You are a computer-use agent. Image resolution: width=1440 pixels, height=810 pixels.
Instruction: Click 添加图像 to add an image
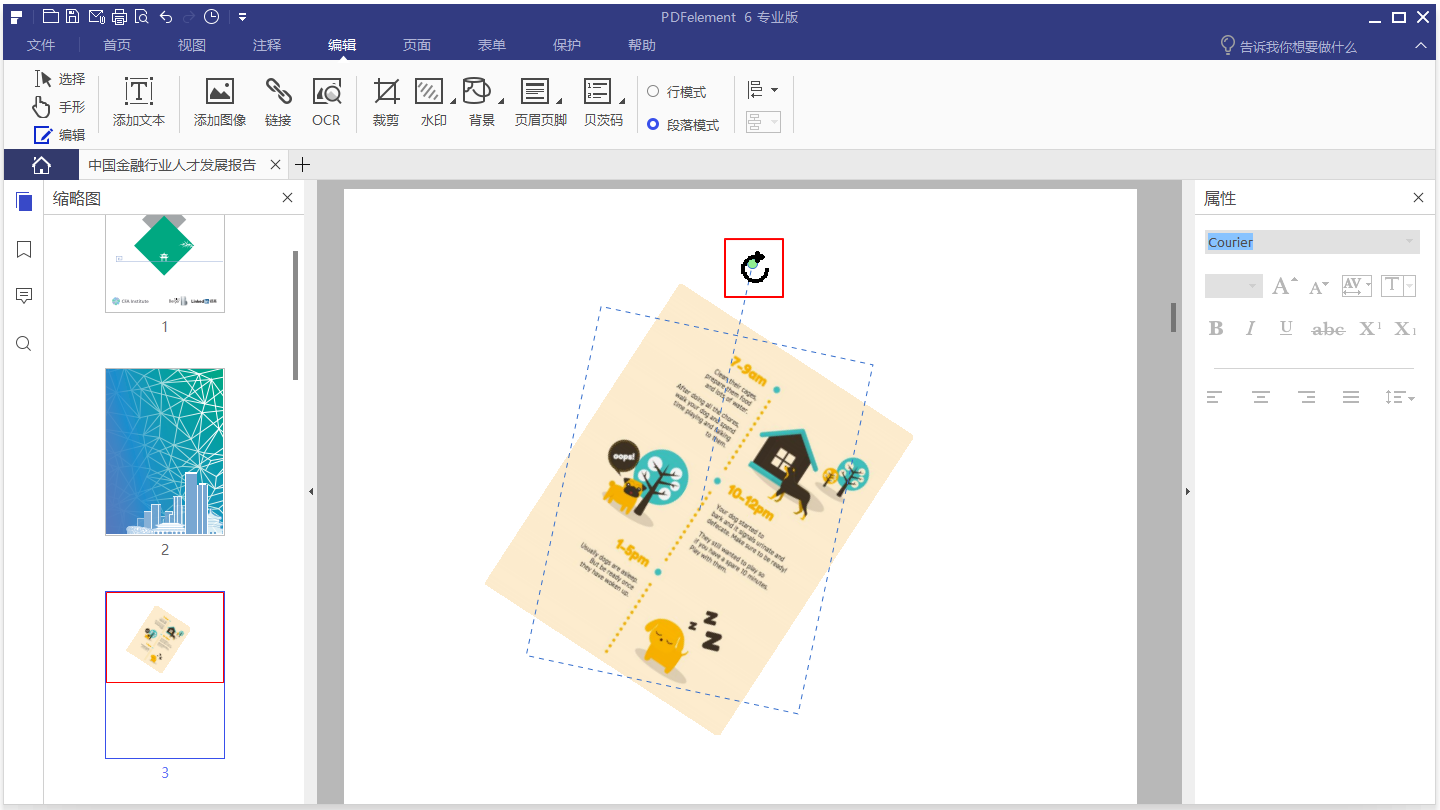click(220, 103)
